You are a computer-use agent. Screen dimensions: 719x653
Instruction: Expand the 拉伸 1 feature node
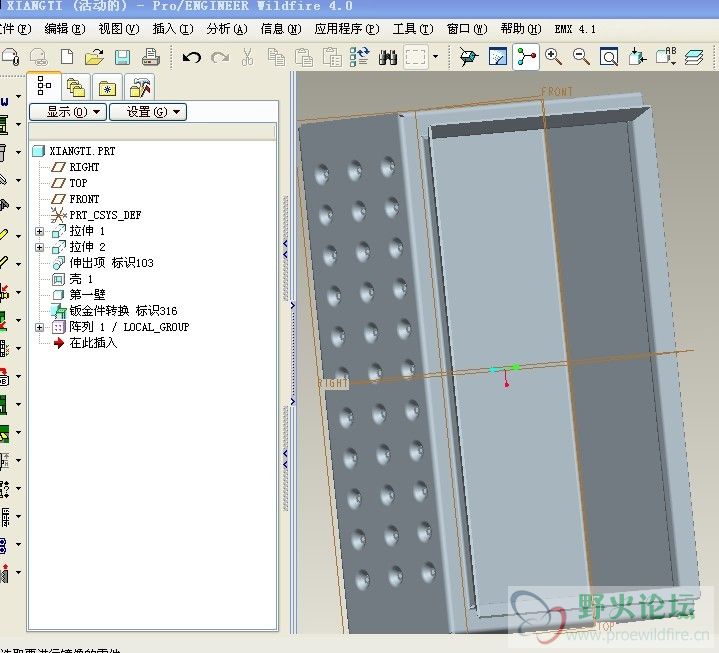(x=39, y=232)
